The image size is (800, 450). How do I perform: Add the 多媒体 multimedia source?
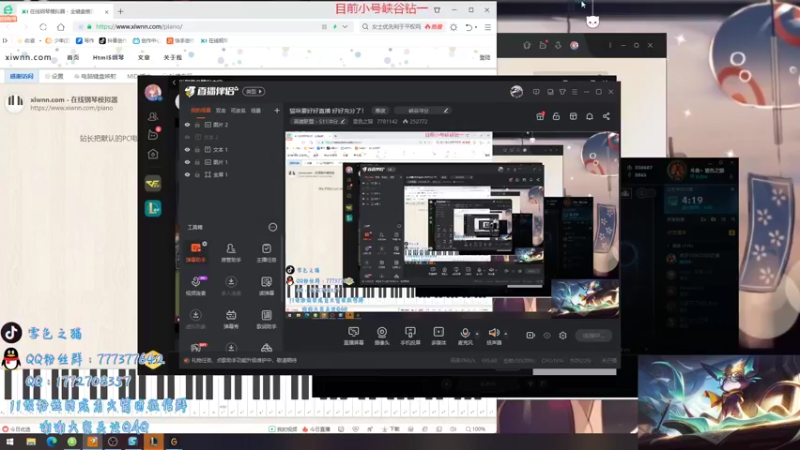(x=439, y=336)
